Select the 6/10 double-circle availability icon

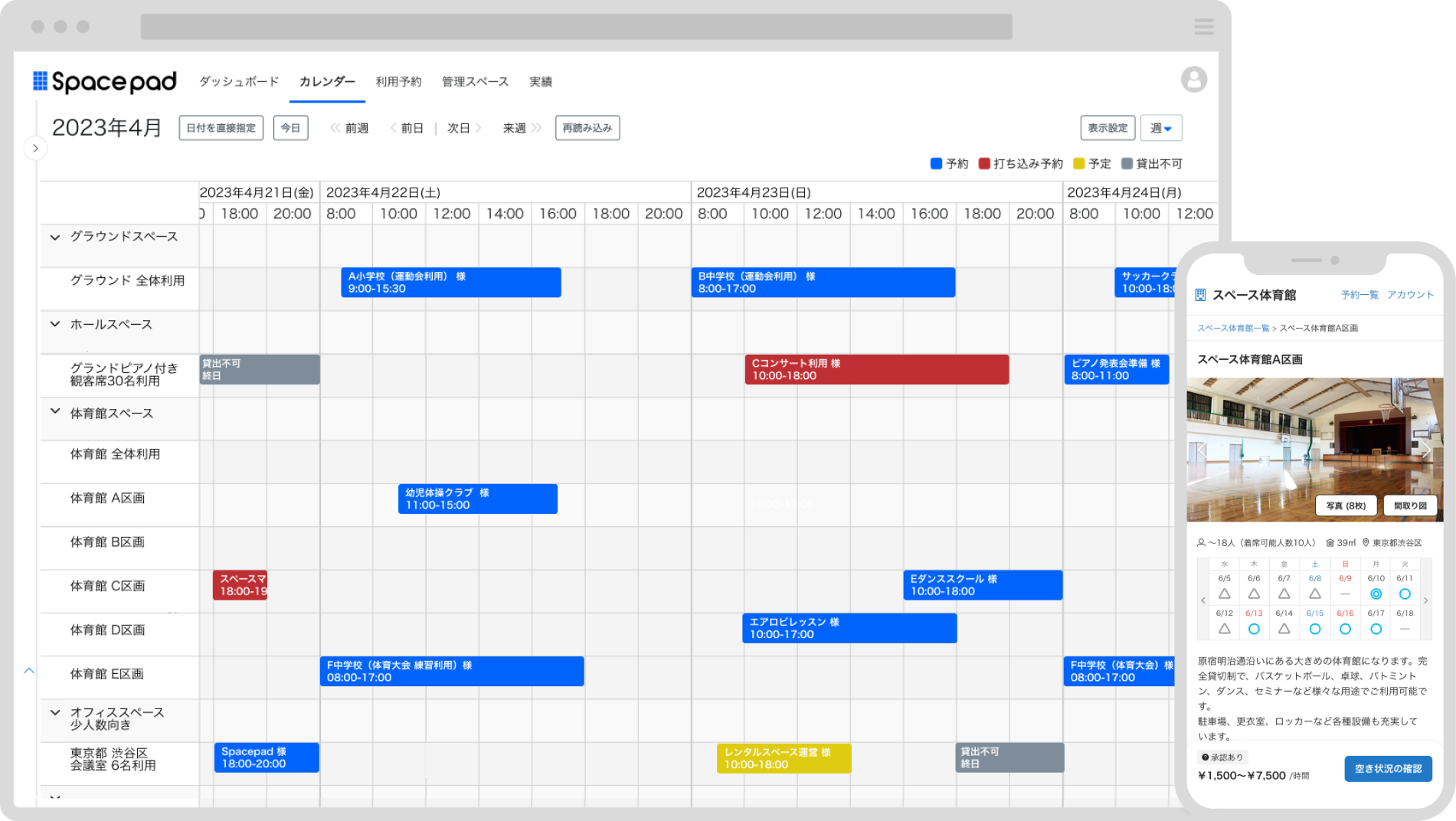tap(1376, 594)
